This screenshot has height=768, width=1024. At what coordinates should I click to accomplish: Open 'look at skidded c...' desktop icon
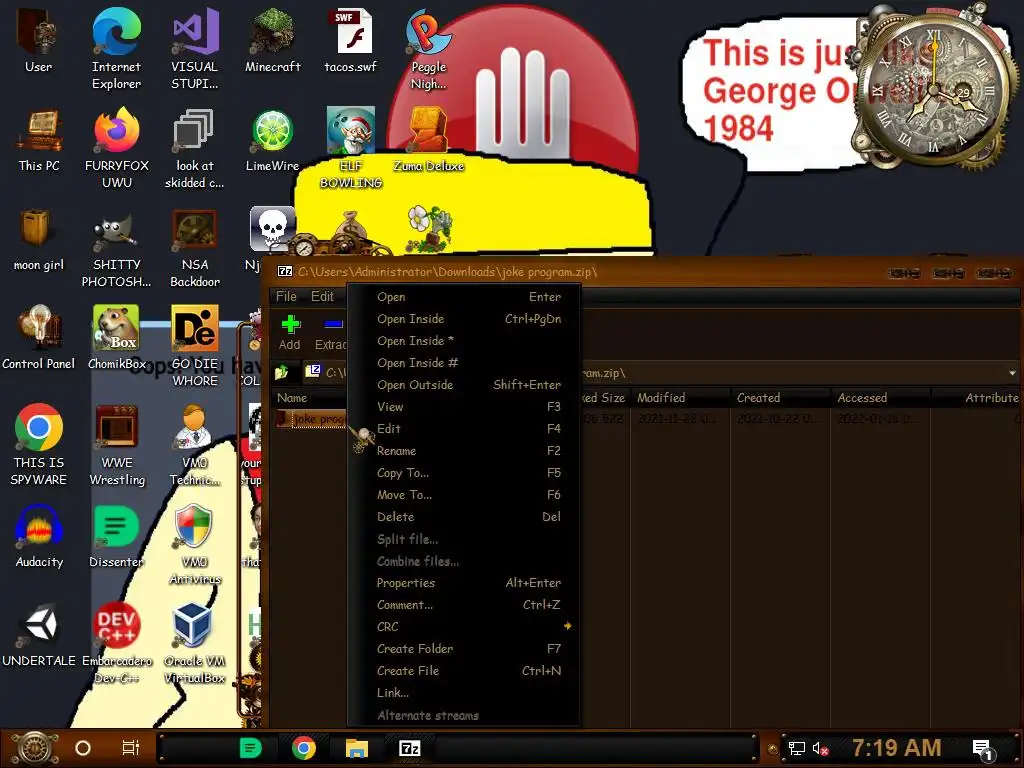(195, 148)
